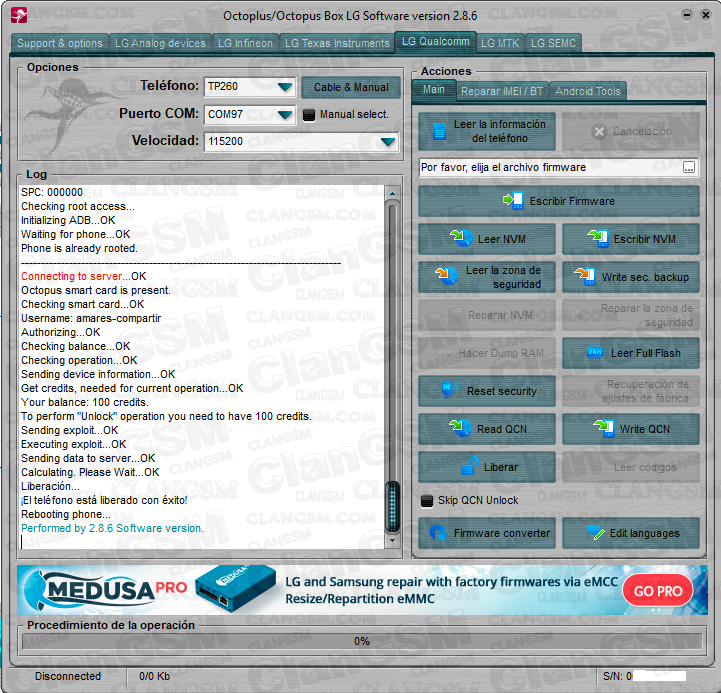The width and height of the screenshot is (721, 693).
Task: Click Recuperación de ajustes de fábrica button
Action: point(630,391)
